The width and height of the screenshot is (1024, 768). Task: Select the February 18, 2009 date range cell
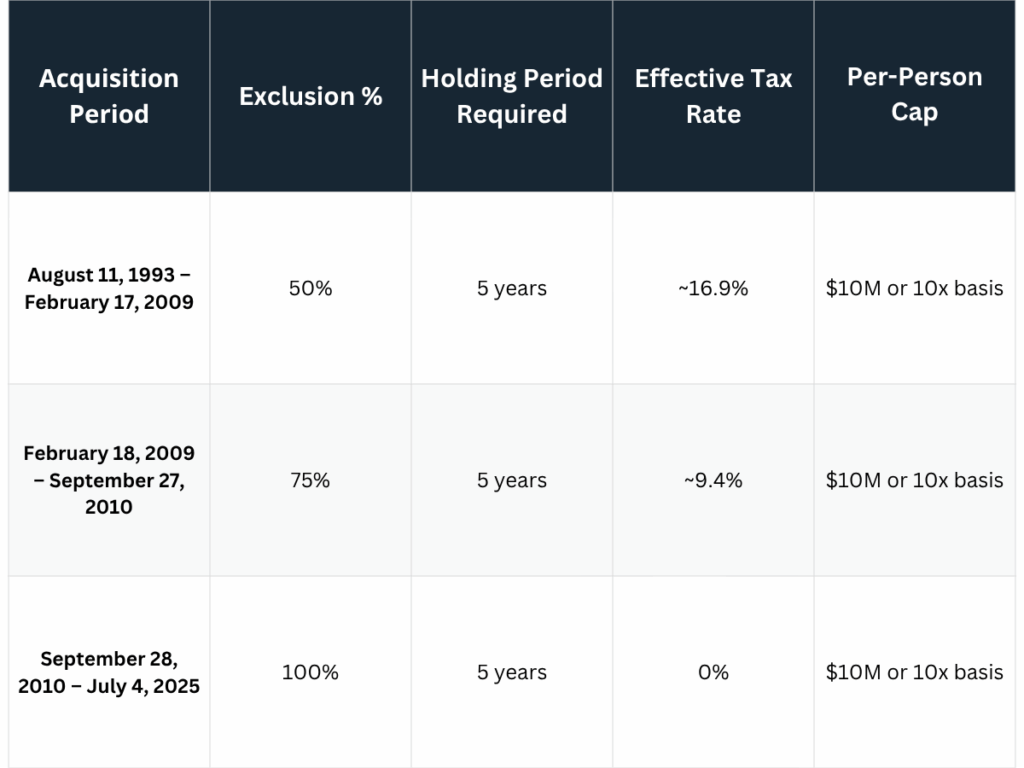(109, 480)
